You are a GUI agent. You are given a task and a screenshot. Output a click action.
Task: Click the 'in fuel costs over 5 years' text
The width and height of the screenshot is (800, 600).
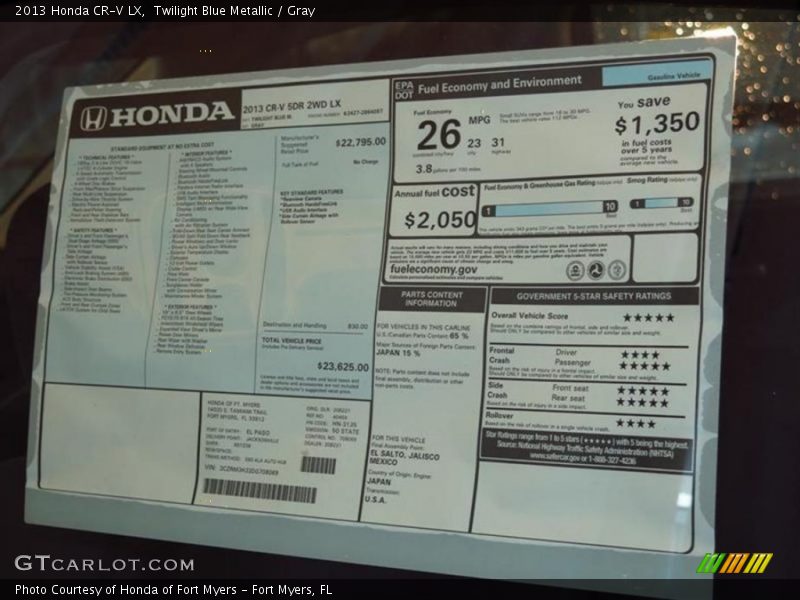[646, 146]
